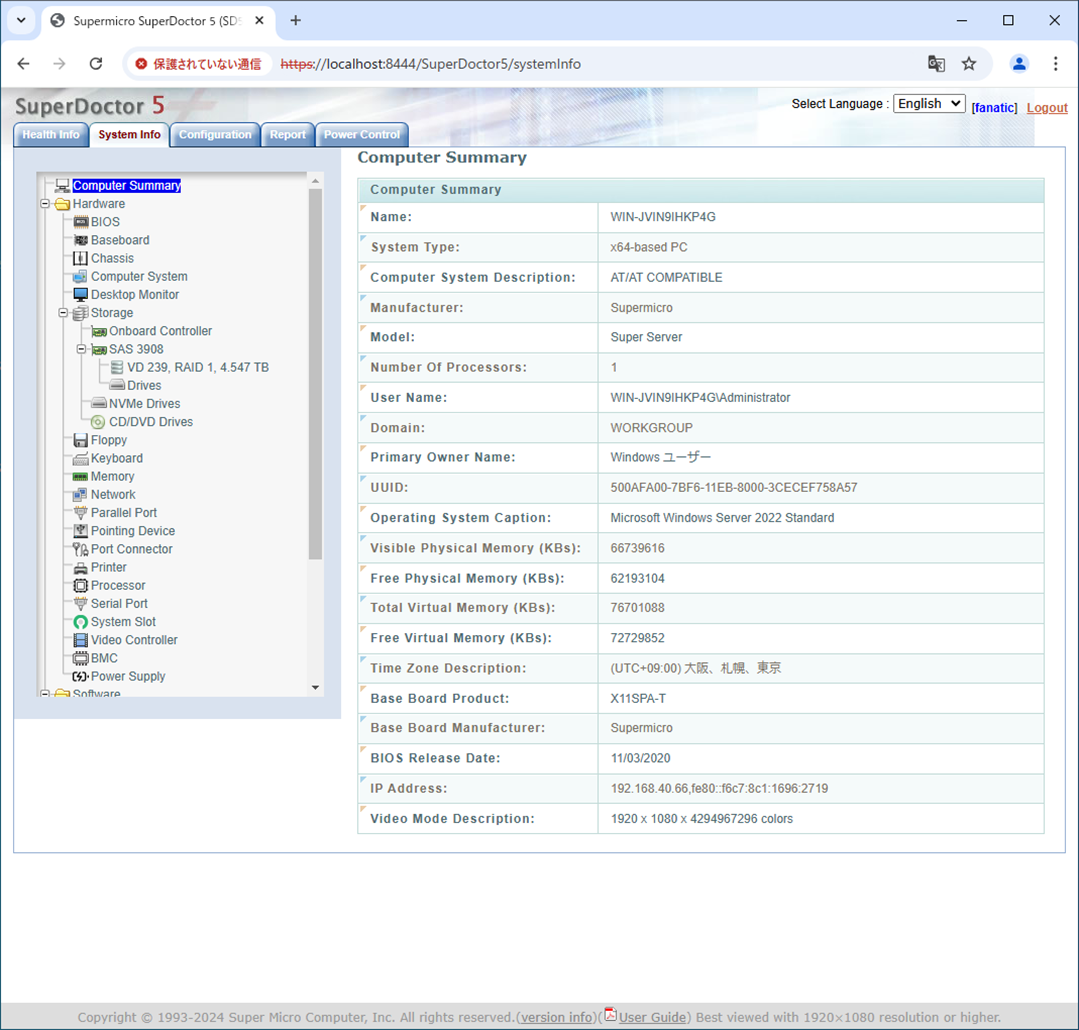Click the tree panel scroll down arrow
1079x1030 pixels.
coord(315,687)
